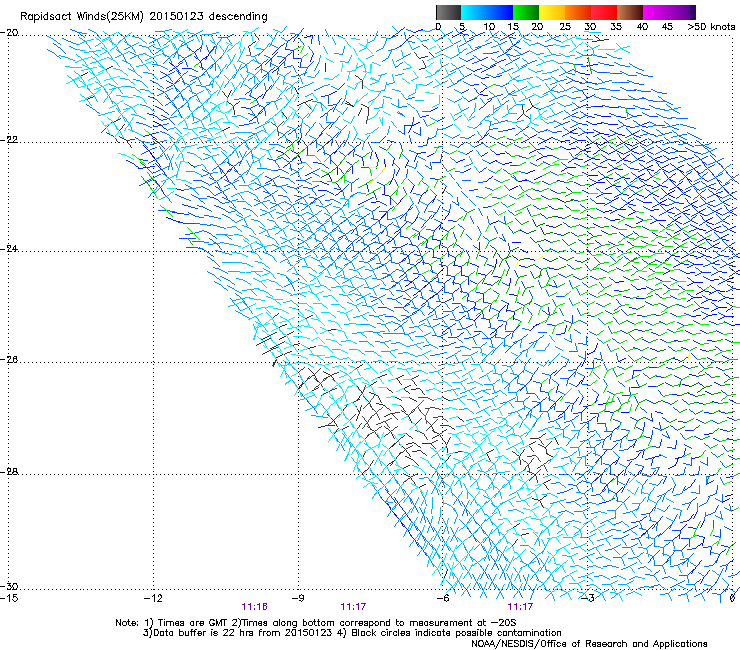This screenshot has height=650, width=740.
Task: Select the -26 latitude axis label
Action: (x=9, y=360)
